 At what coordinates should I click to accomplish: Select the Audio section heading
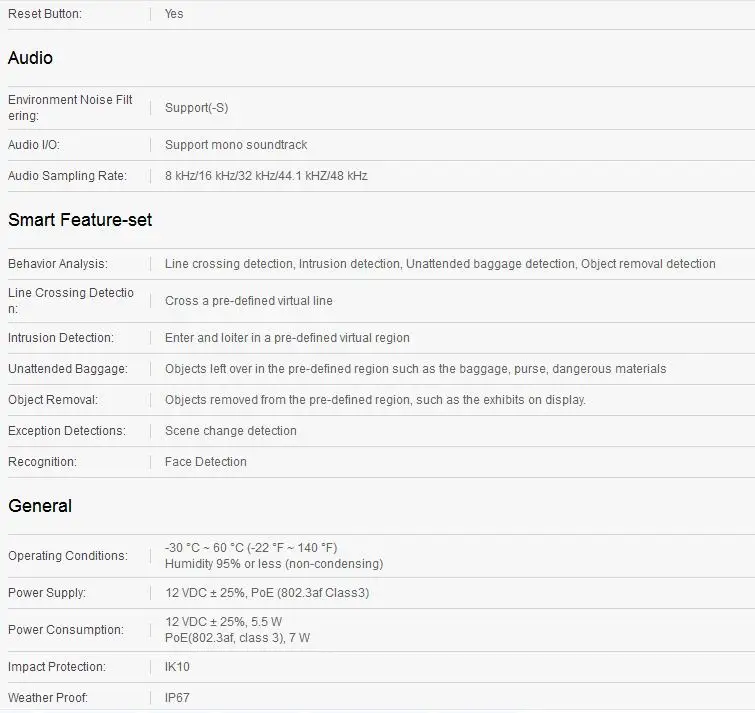[x=30, y=58]
